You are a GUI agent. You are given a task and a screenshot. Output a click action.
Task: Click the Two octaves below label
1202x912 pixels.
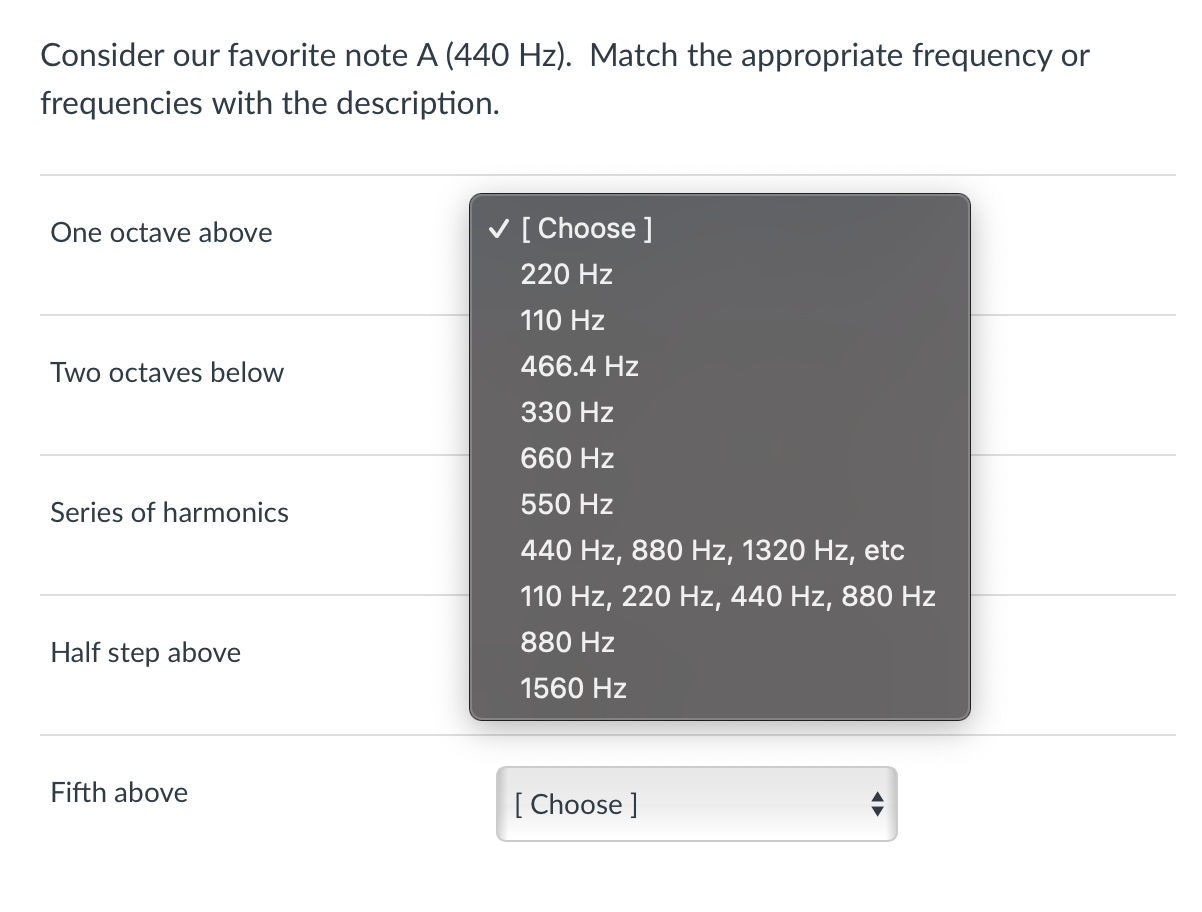166,372
